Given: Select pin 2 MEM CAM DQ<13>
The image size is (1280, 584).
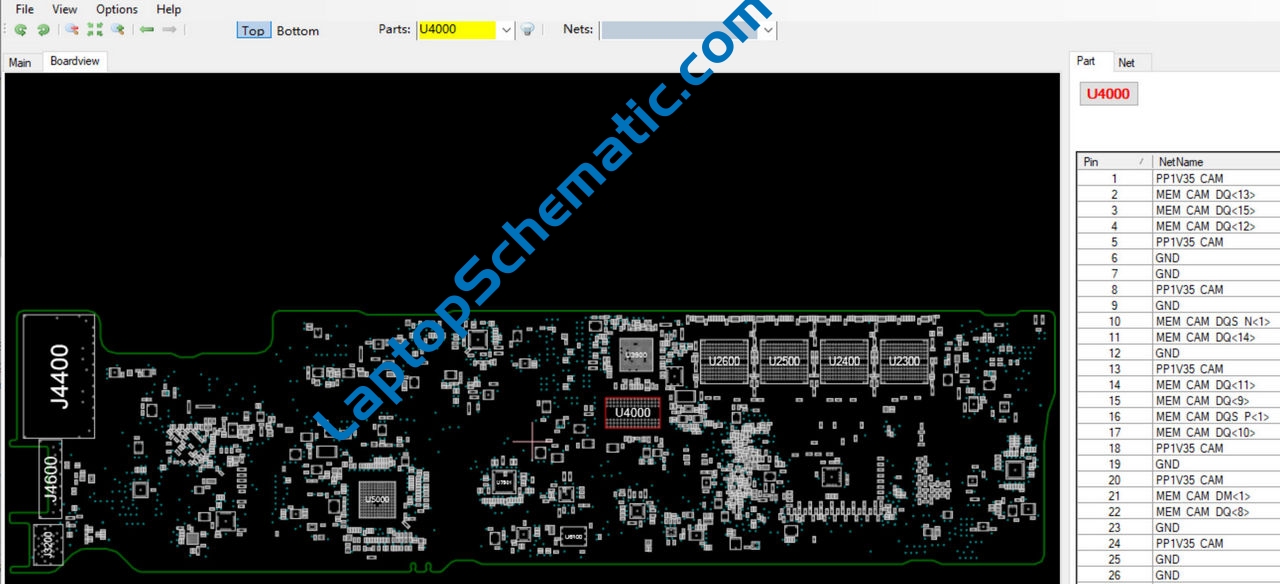Looking at the screenshot, I should coord(1178,194).
